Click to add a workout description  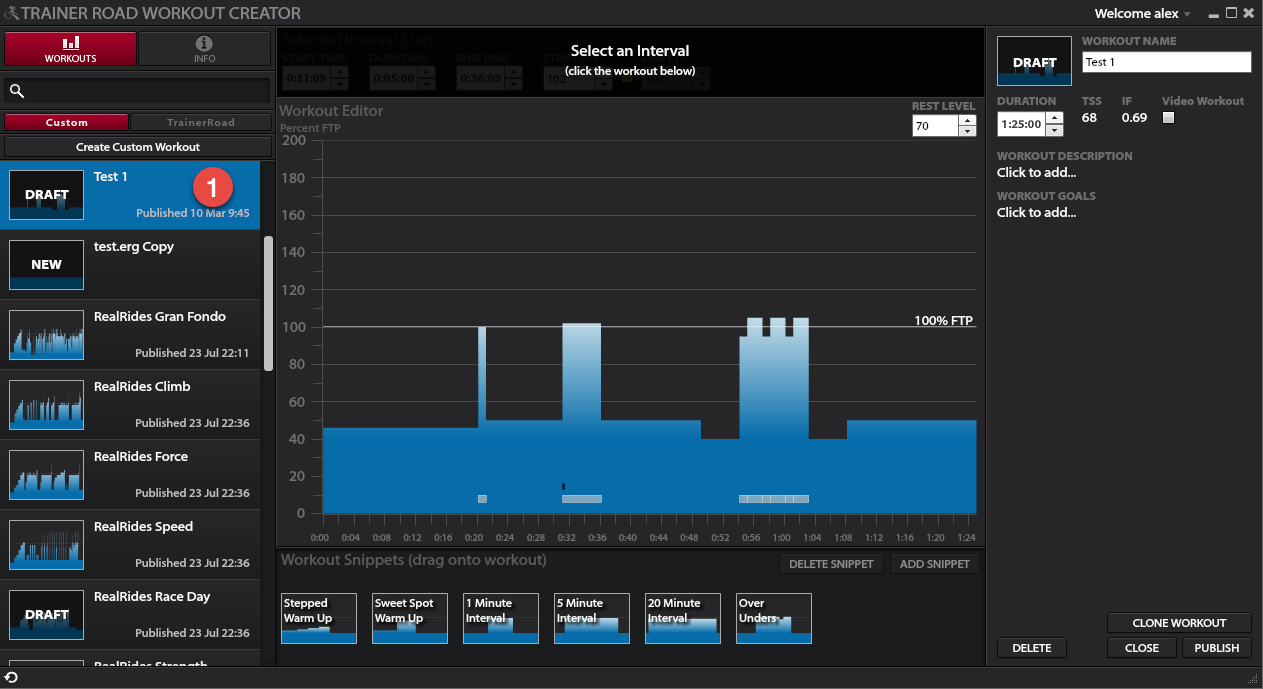[1037, 173]
